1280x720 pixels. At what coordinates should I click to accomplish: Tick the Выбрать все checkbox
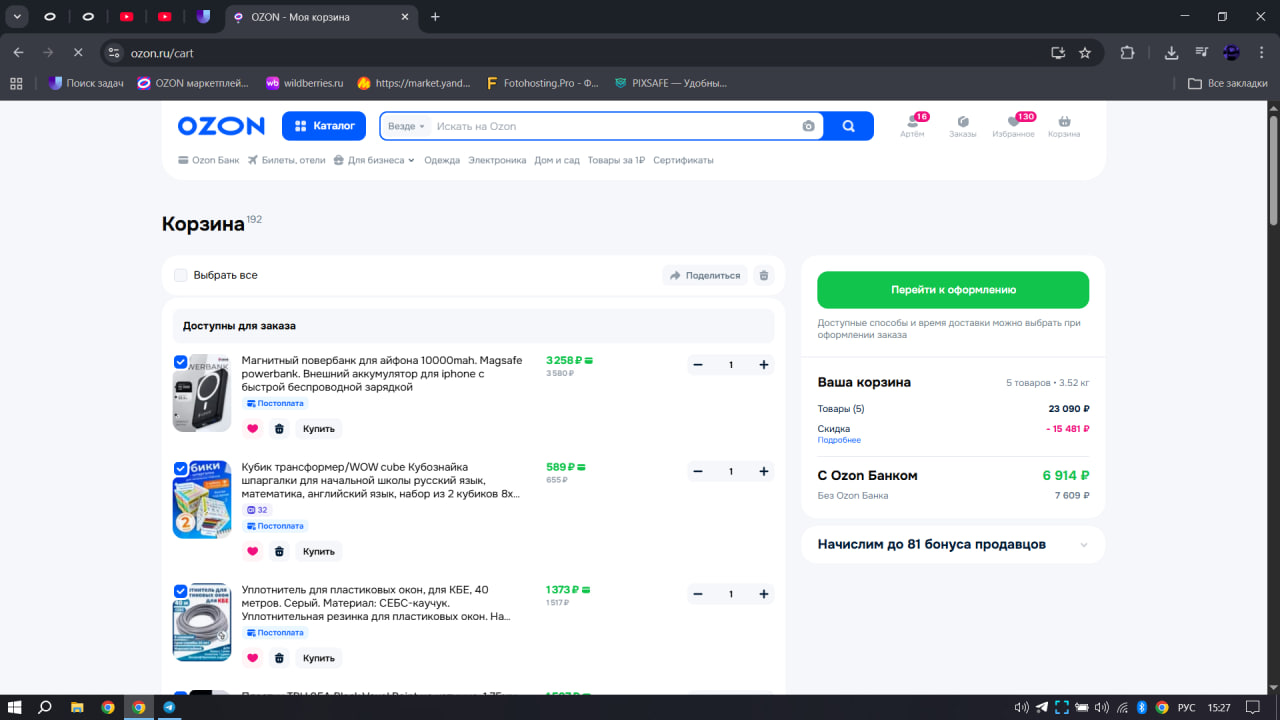point(181,275)
